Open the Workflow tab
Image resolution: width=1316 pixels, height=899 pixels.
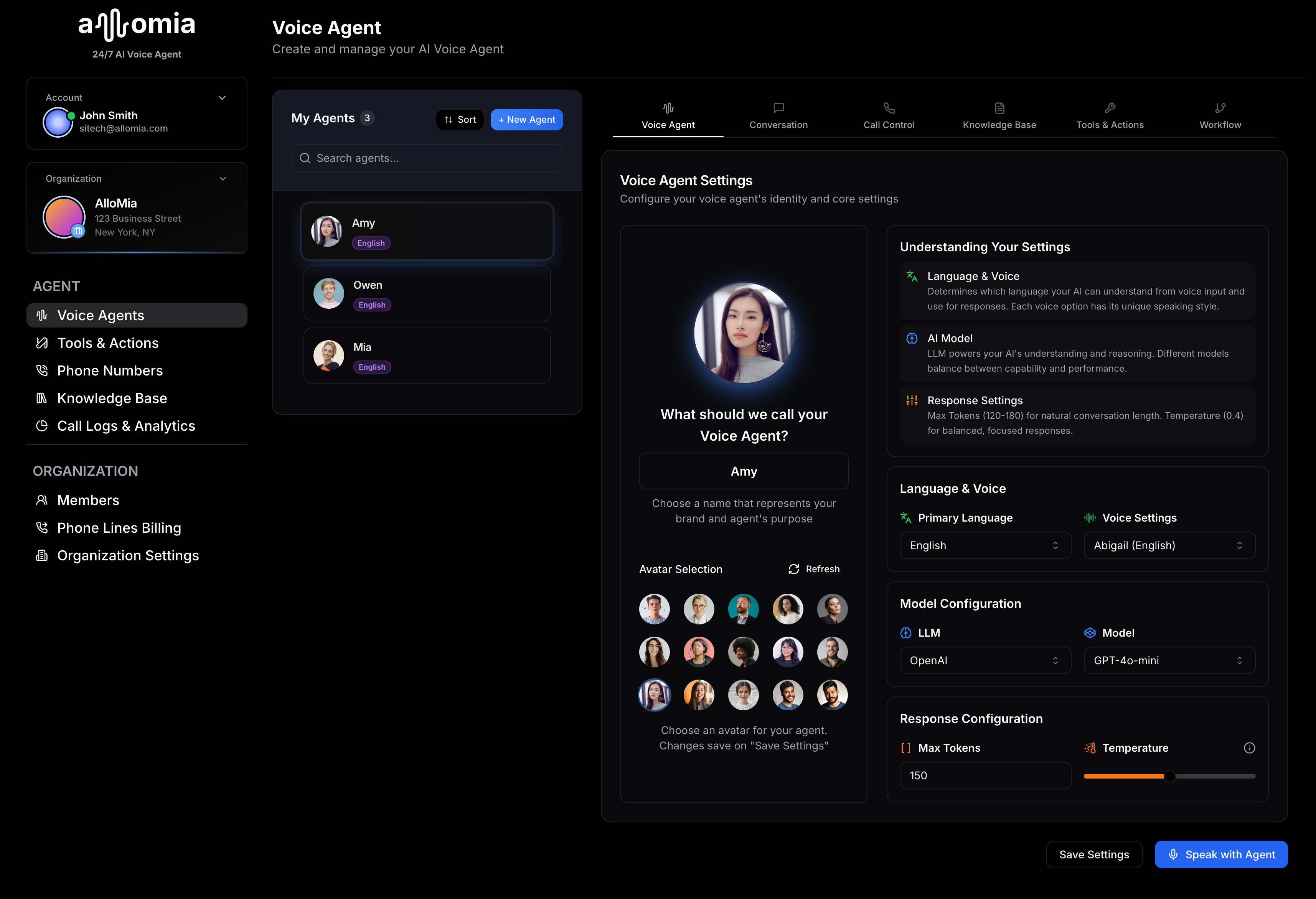1220,116
